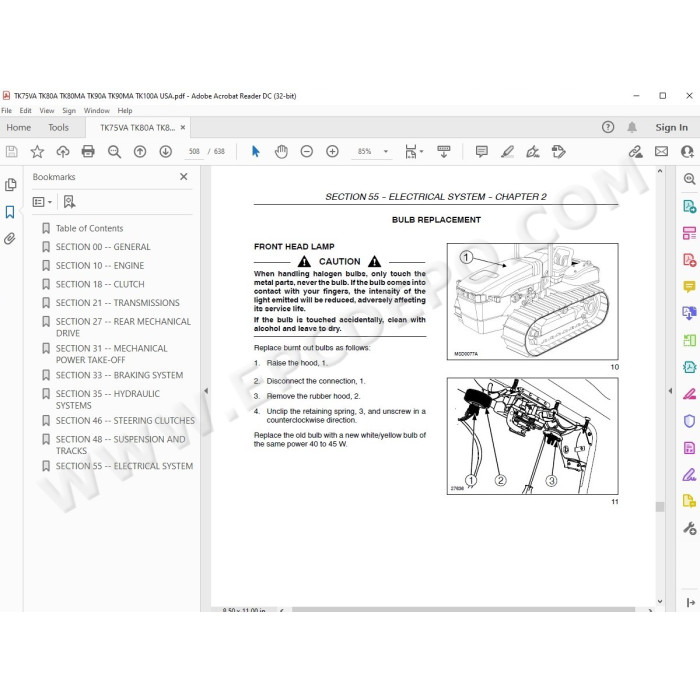700x700 pixels.
Task: Open Table of Contents bookmark
Action: [x=89, y=229]
